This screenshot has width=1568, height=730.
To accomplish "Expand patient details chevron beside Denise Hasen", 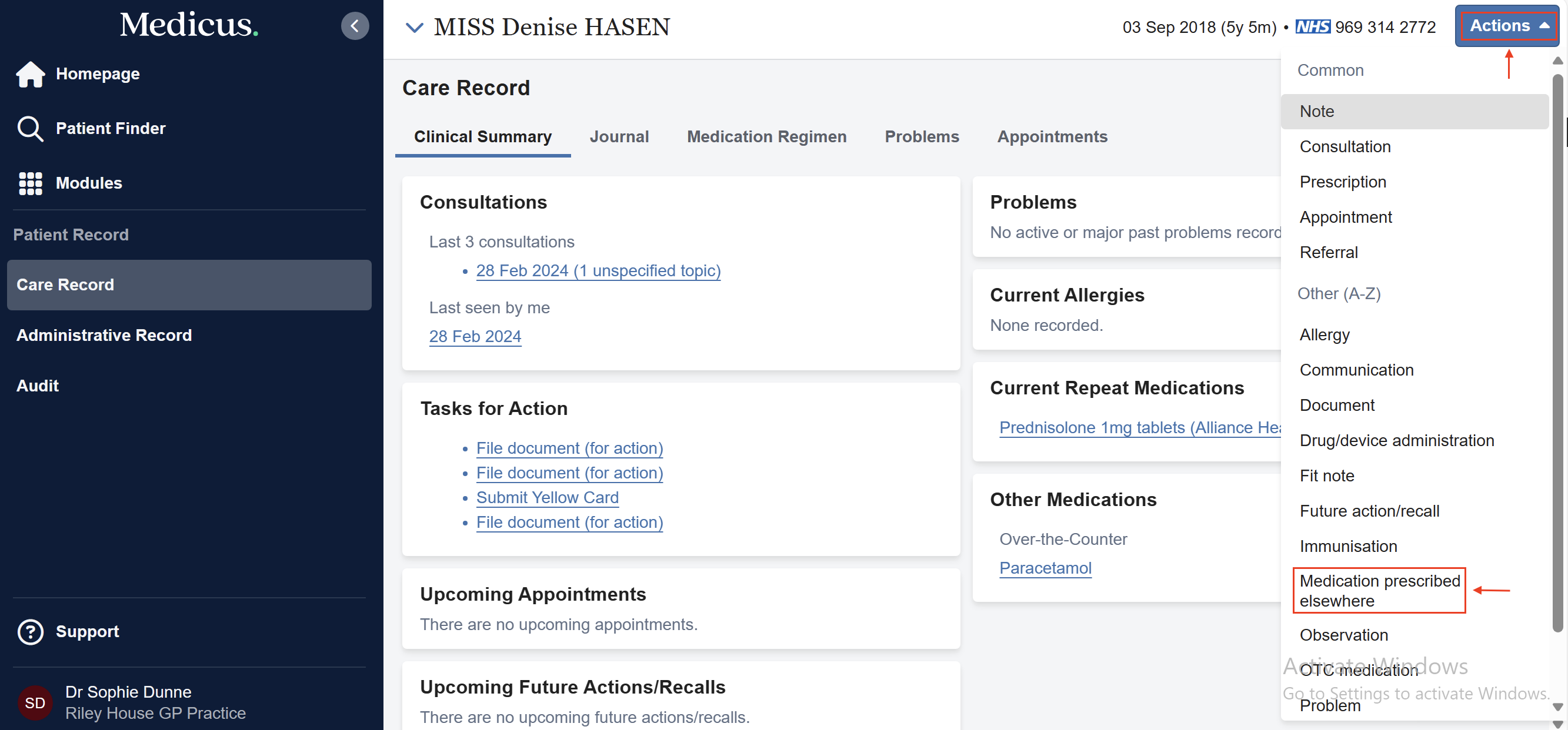I will [415, 28].
